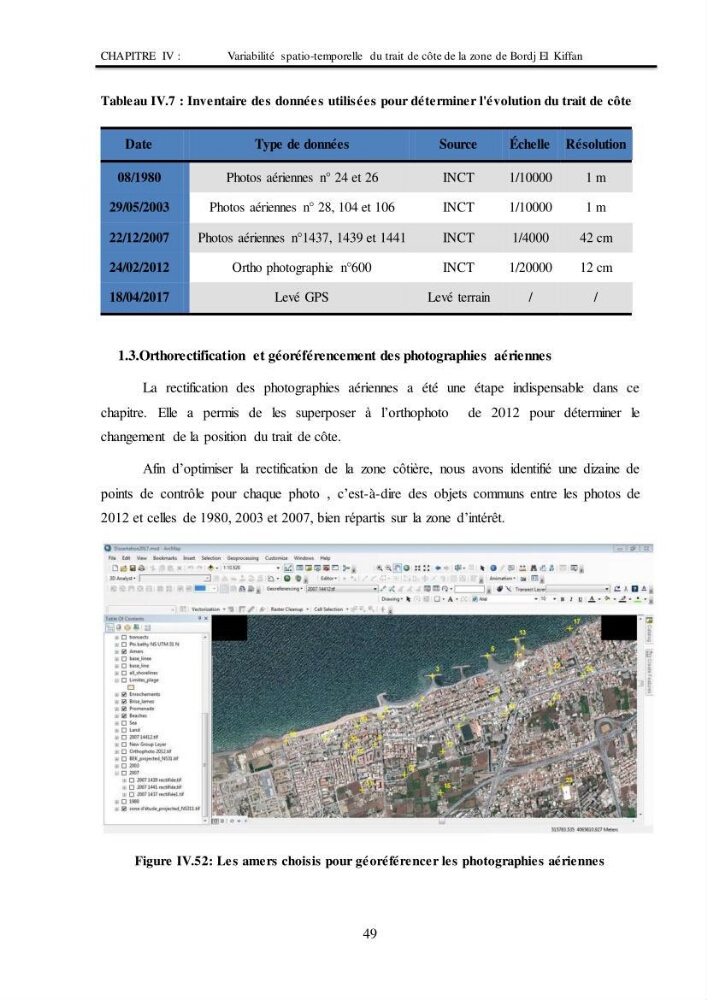The width and height of the screenshot is (707, 1000).
Task: Select the Drawing toolbar pointer arrow
Action: (x=409, y=599)
